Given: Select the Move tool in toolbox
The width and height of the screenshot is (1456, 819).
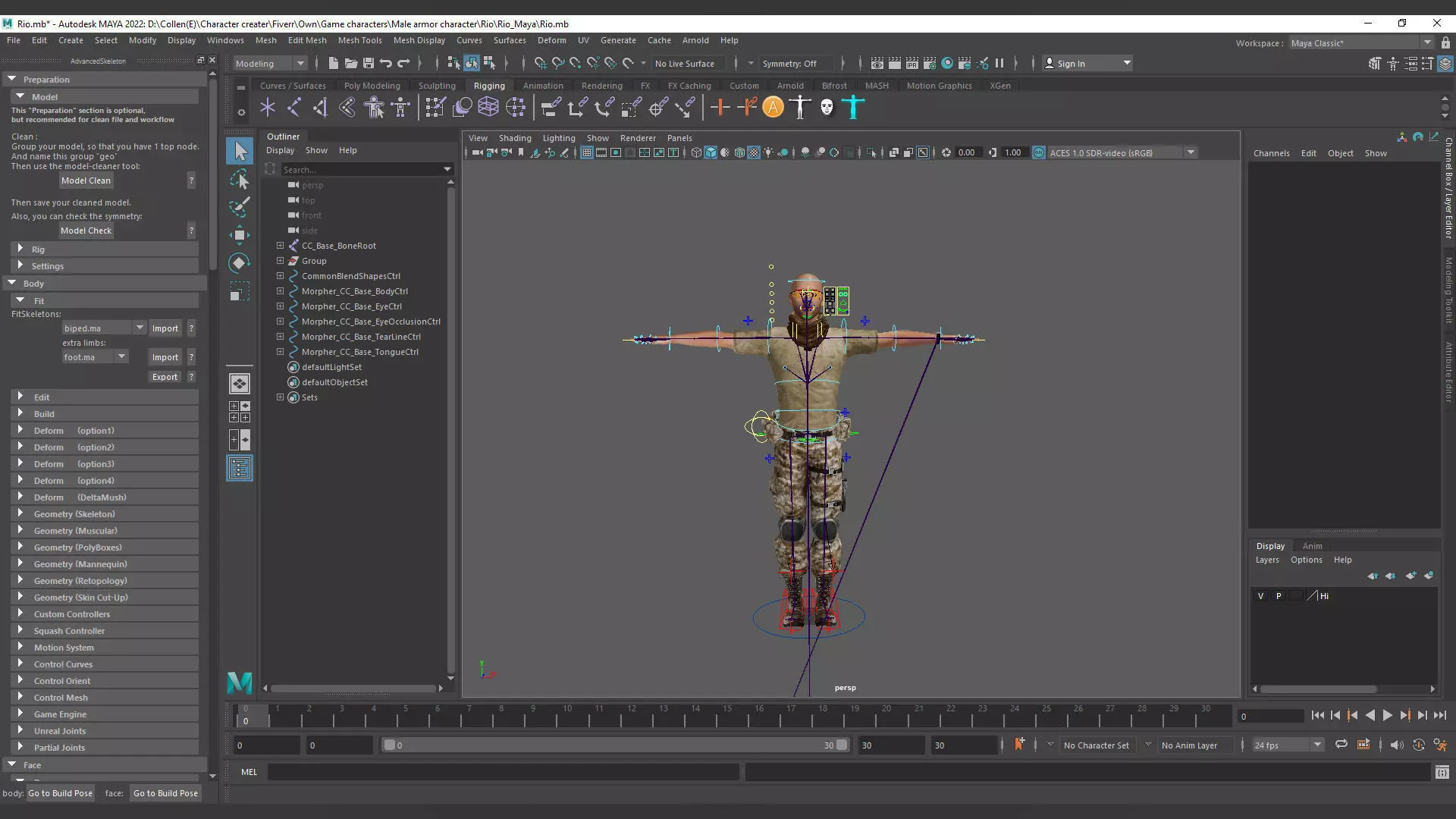Looking at the screenshot, I should click(x=240, y=234).
